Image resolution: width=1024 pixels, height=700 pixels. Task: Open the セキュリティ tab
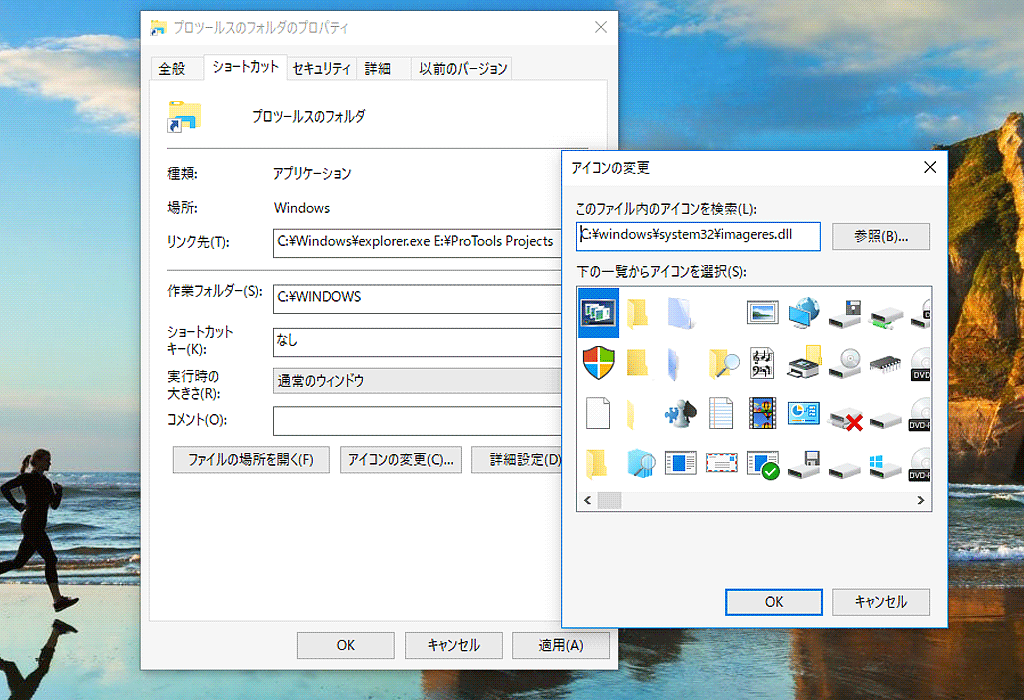pyautogui.click(x=321, y=69)
